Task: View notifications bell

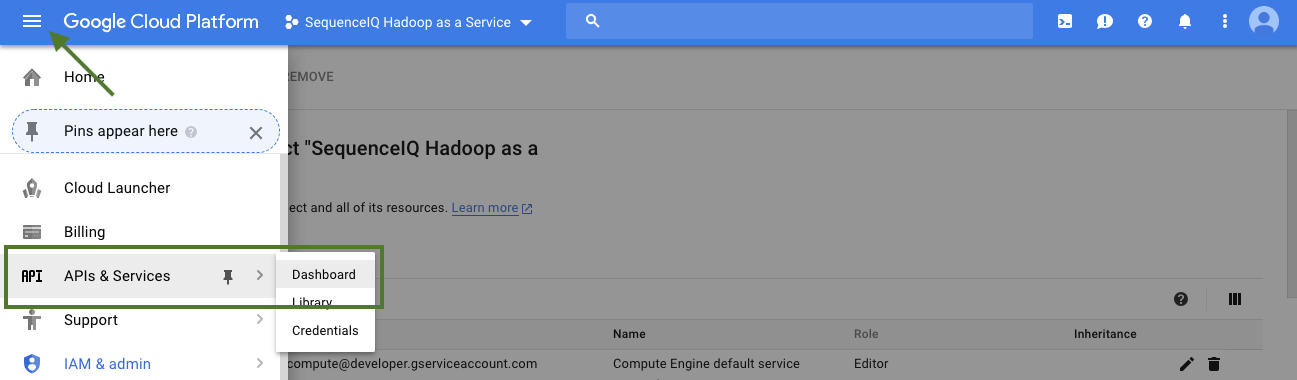Action: tap(1185, 21)
